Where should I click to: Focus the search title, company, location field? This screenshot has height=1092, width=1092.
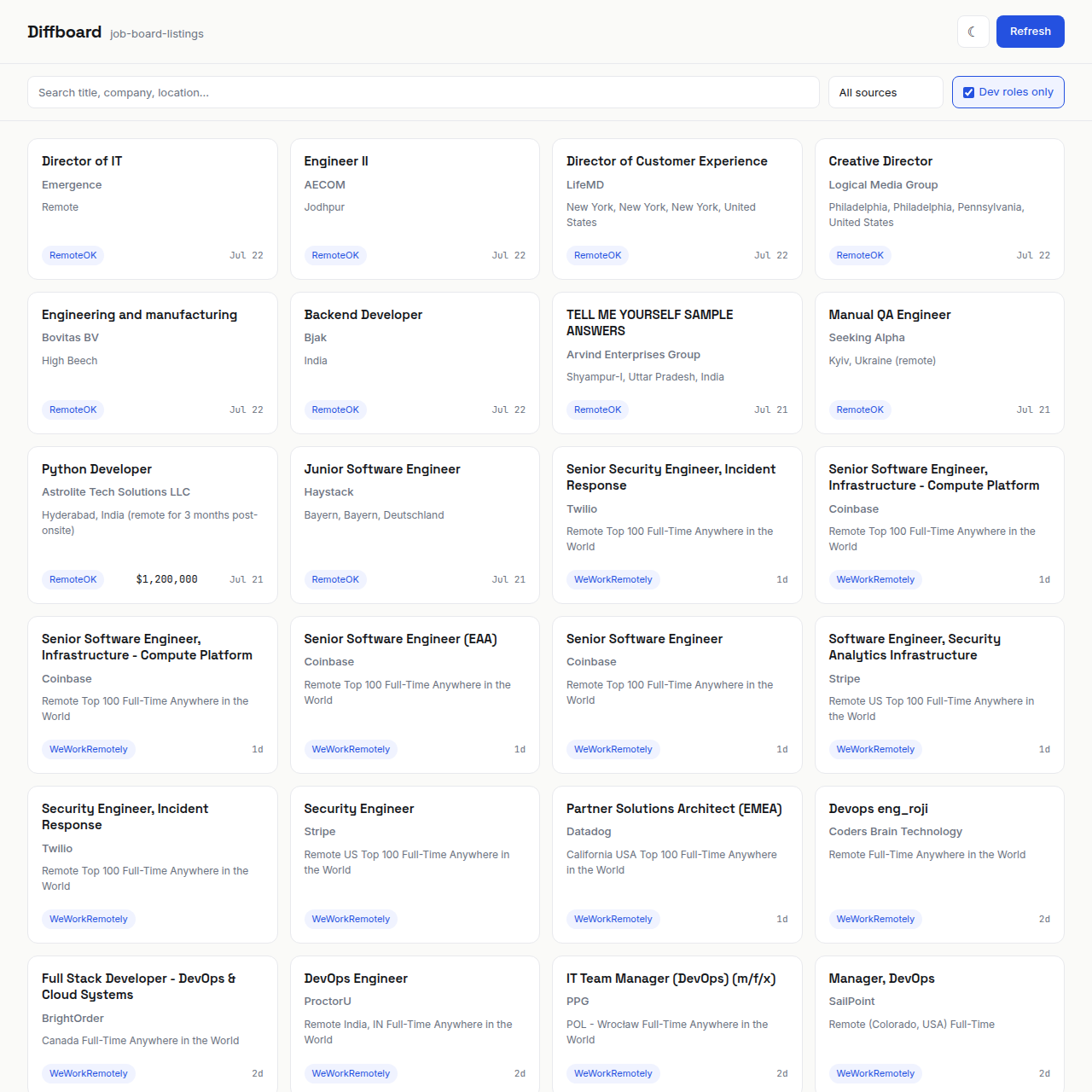tap(423, 92)
